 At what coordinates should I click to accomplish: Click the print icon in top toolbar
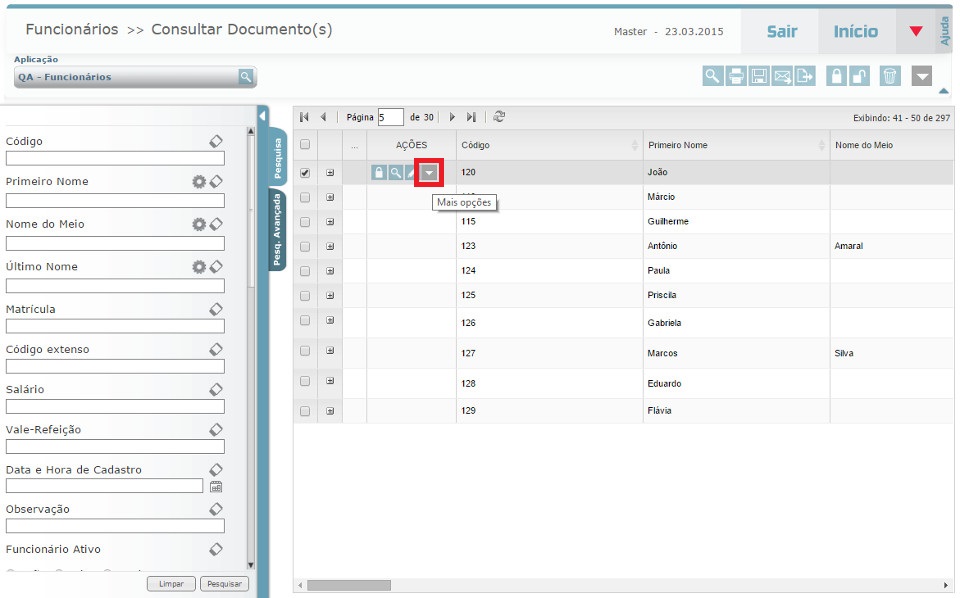tap(736, 76)
